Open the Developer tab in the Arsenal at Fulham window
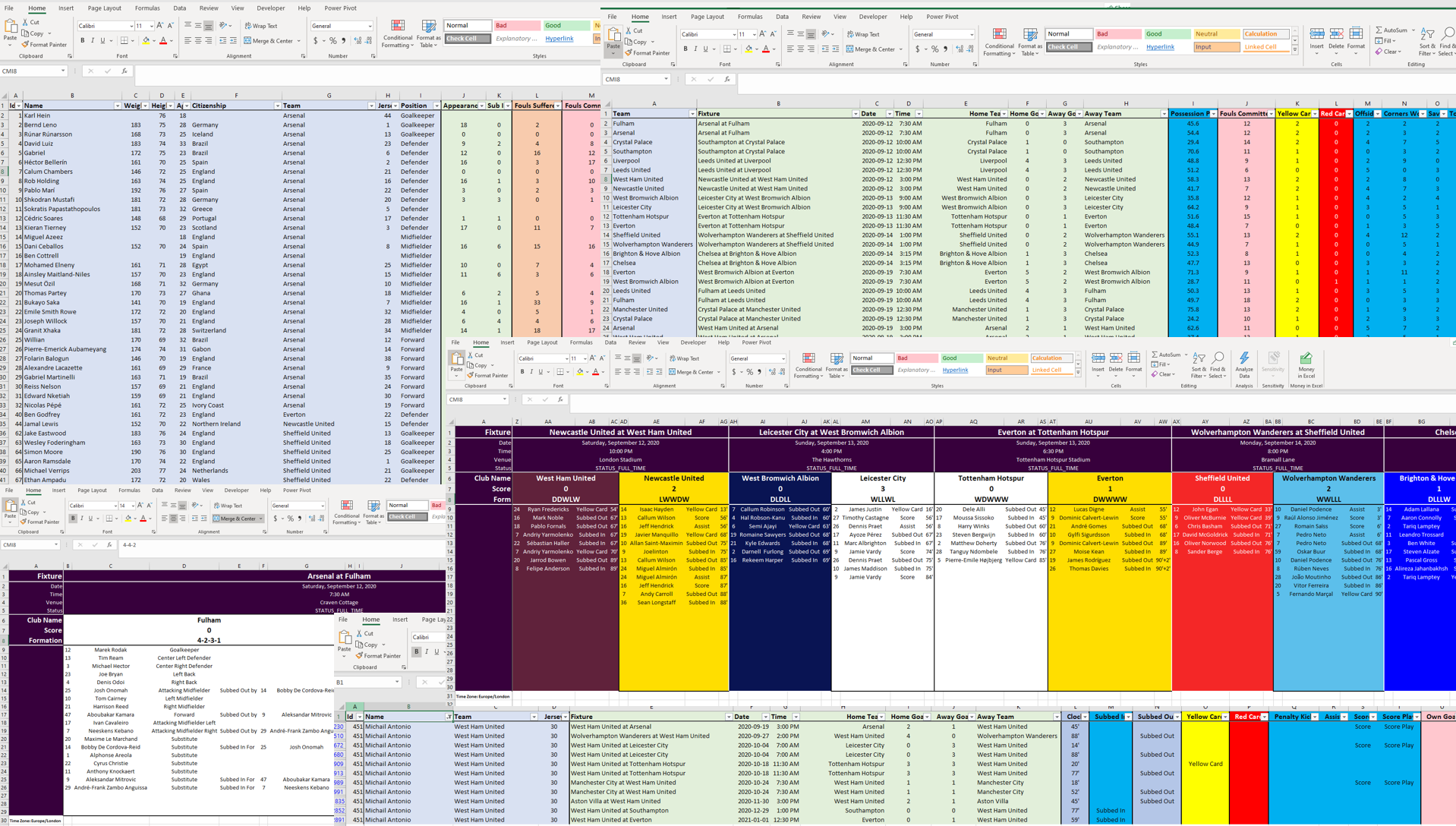 pyautogui.click(x=236, y=490)
